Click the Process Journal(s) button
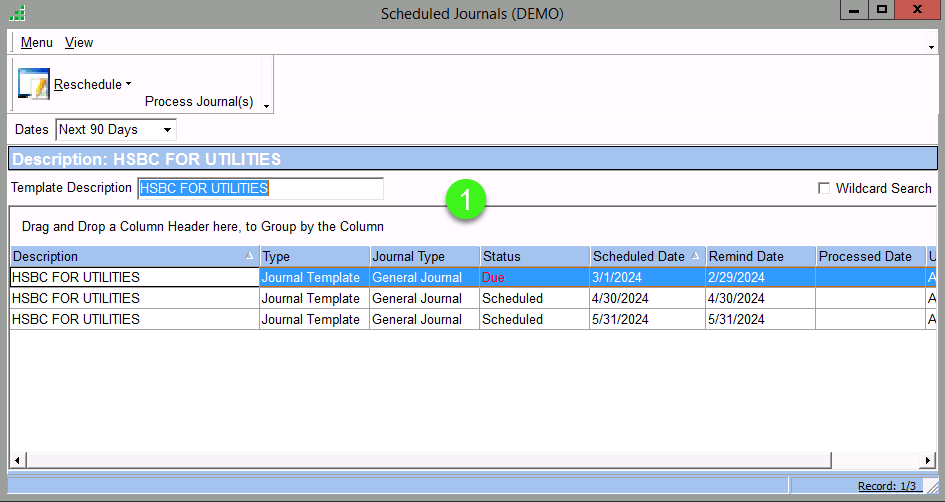Viewport: 945px width, 502px height. pos(199,102)
